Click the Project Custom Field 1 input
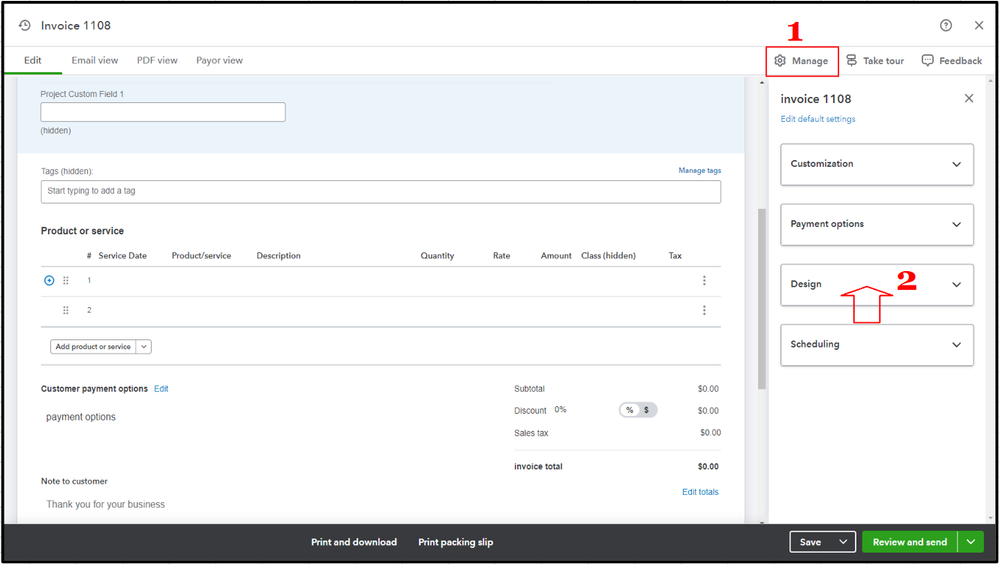The width and height of the screenshot is (999, 564). pos(163,112)
